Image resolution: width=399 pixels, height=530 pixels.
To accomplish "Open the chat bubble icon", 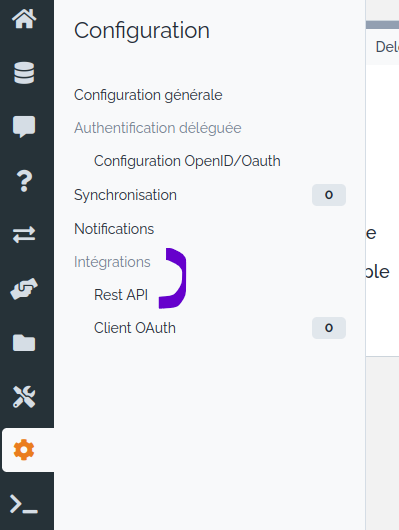I will [24, 127].
